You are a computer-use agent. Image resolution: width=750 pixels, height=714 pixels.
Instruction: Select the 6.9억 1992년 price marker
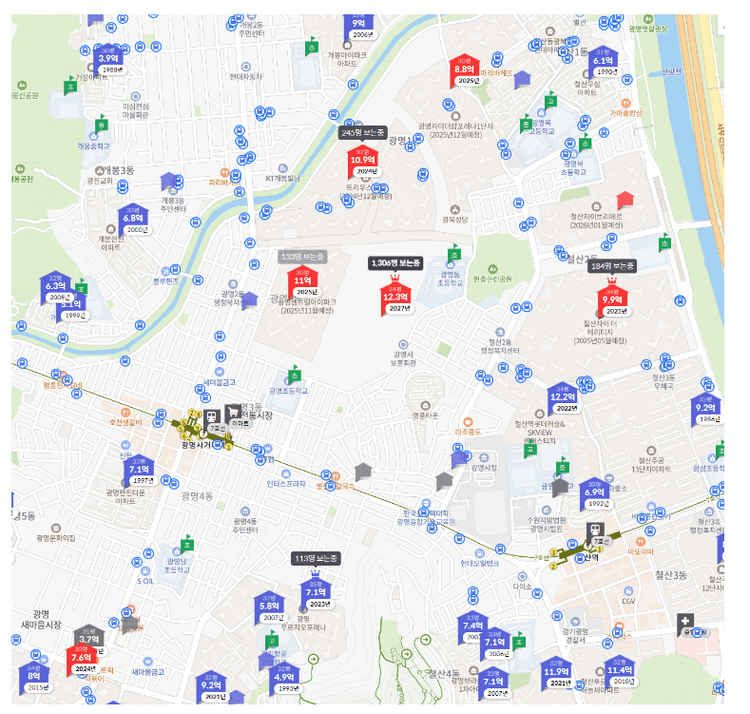(x=595, y=494)
